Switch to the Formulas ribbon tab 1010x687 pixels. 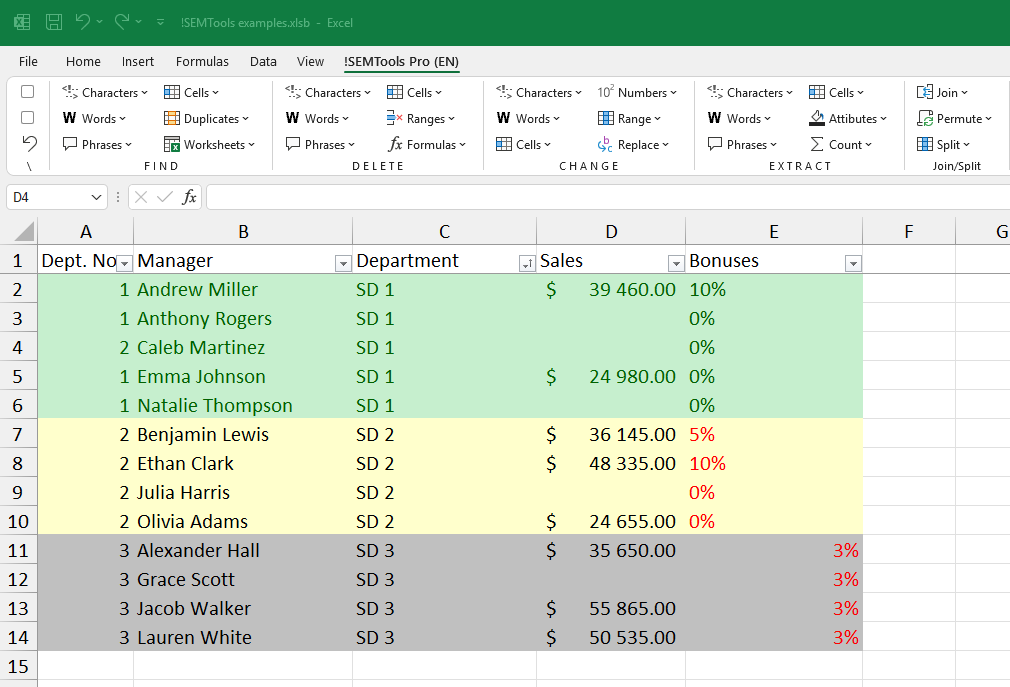pyautogui.click(x=202, y=61)
